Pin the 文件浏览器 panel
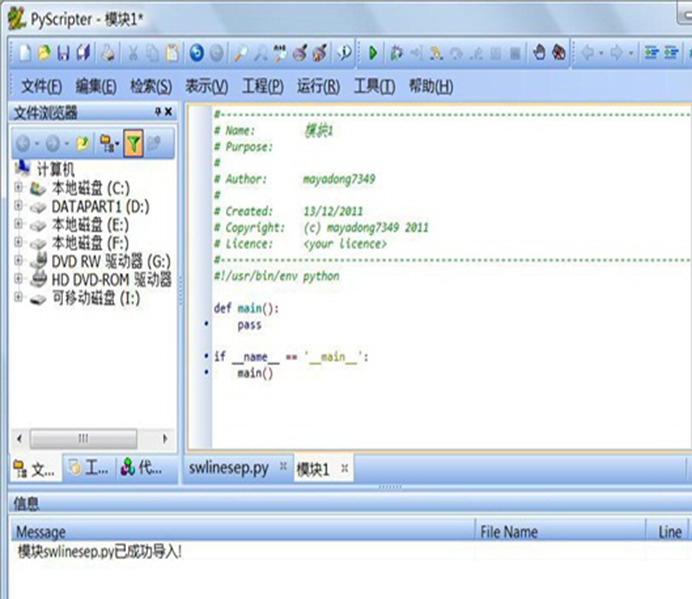692x599 pixels. click(x=158, y=112)
